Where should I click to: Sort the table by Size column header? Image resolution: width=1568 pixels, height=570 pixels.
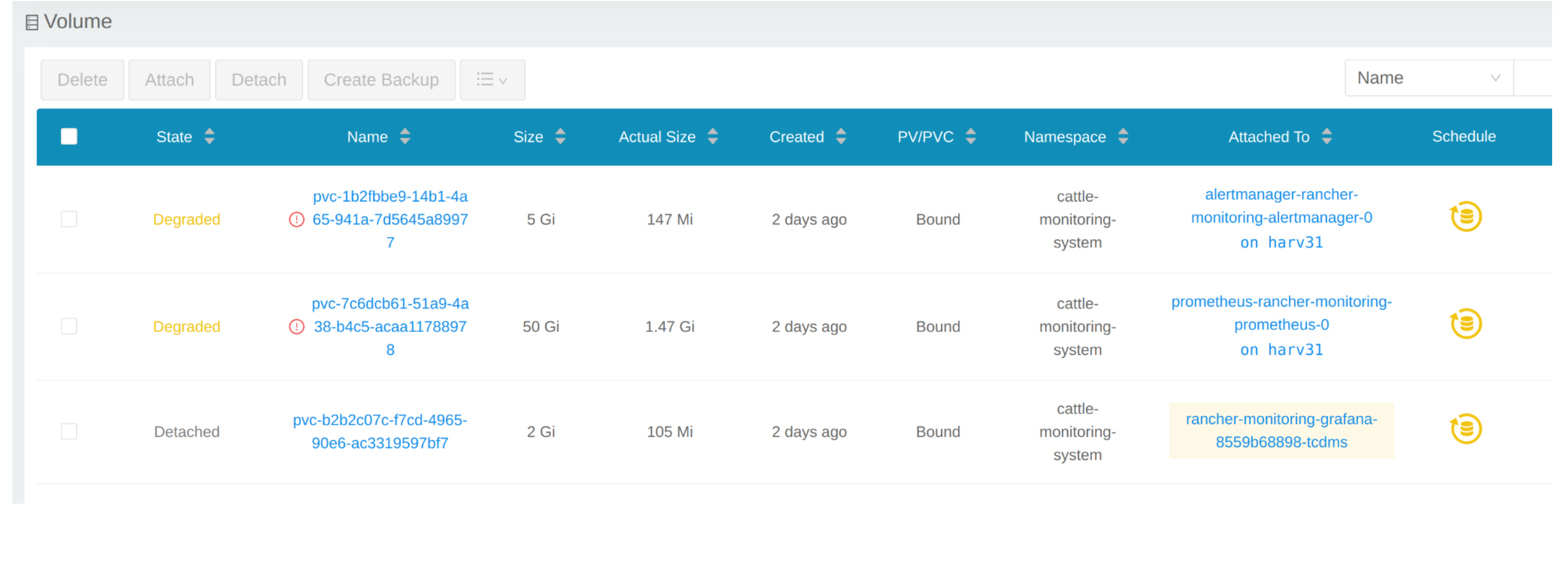(x=528, y=137)
